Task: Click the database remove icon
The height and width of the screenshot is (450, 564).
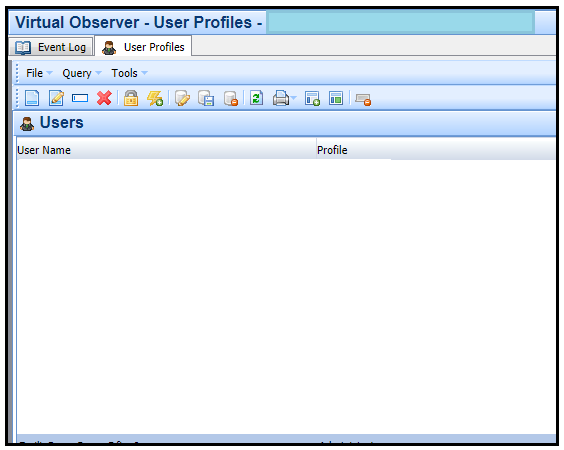Action: click(x=231, y=98)
